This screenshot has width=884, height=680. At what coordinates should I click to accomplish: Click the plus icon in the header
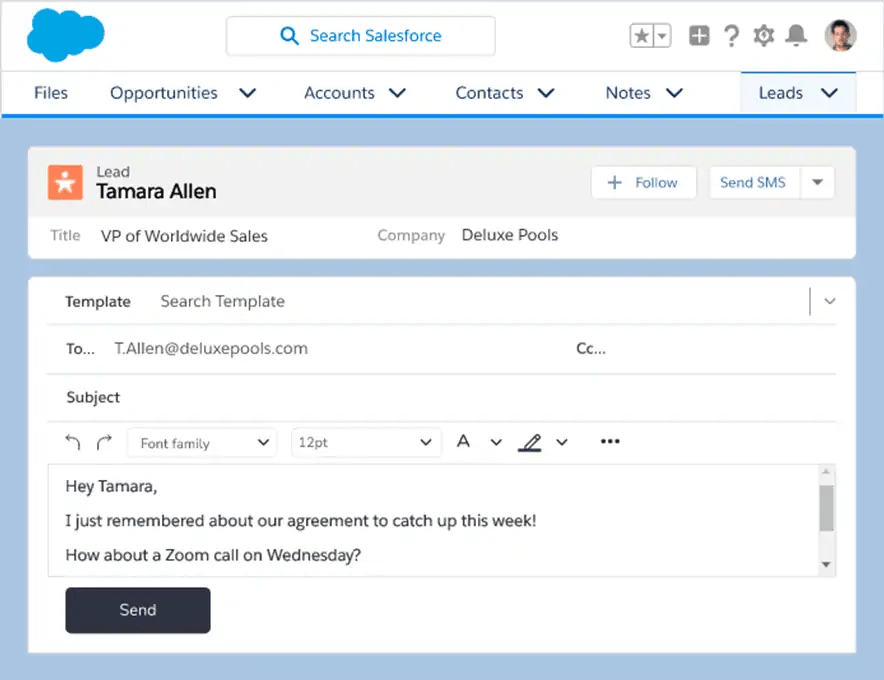click(x=698, y=35)
